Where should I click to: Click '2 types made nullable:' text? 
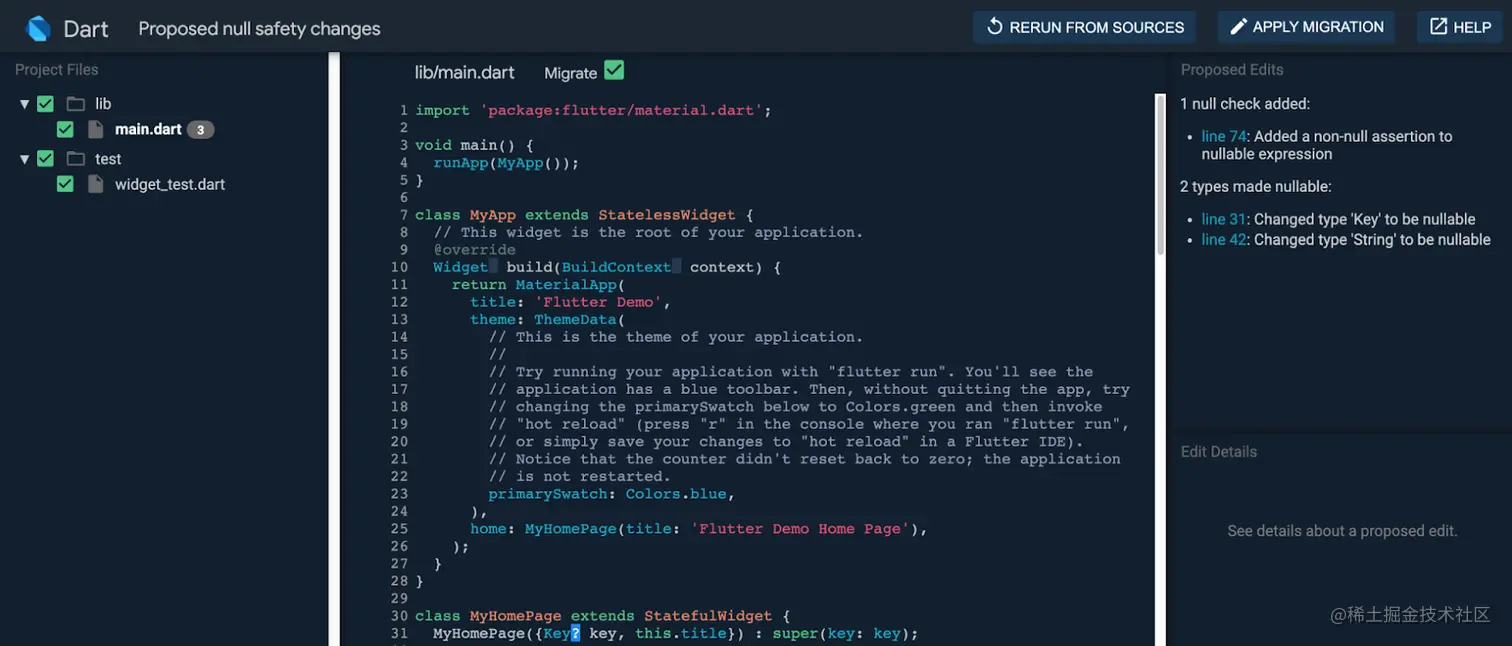pyautogui.click(x=1256, y=187)
